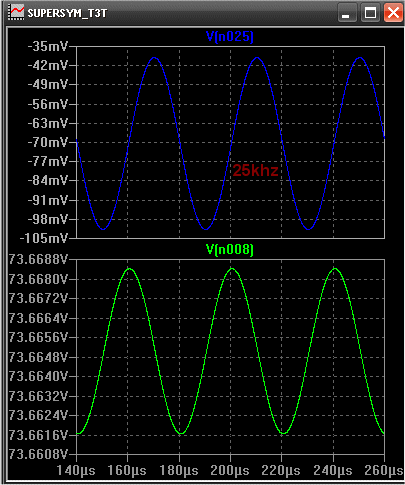Click the -70mV axis label
The width and height of the screenshot is (405, 485).
[x=48, y=143]
